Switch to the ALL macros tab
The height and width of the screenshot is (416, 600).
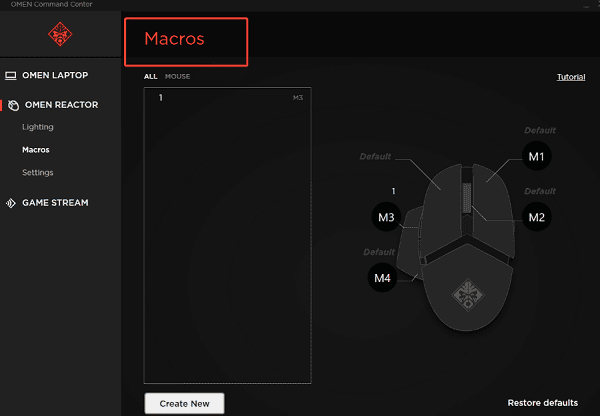pos(150,76)
